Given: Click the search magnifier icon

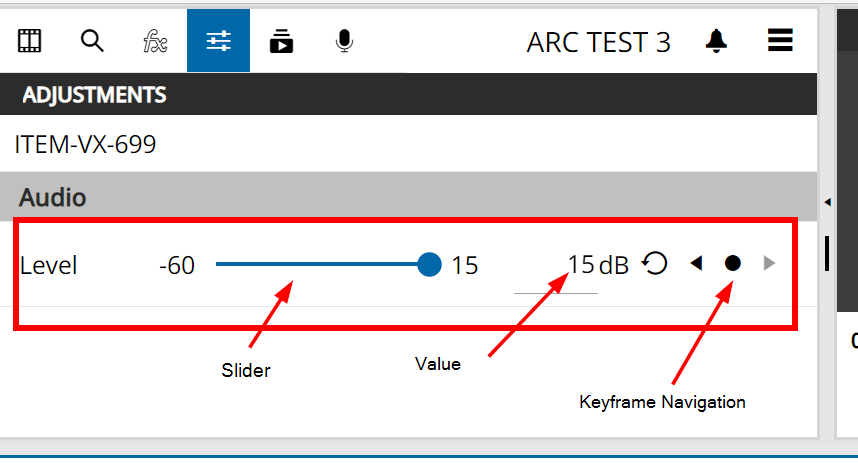Looking at the screenshot, I should (x=92, y=41).
